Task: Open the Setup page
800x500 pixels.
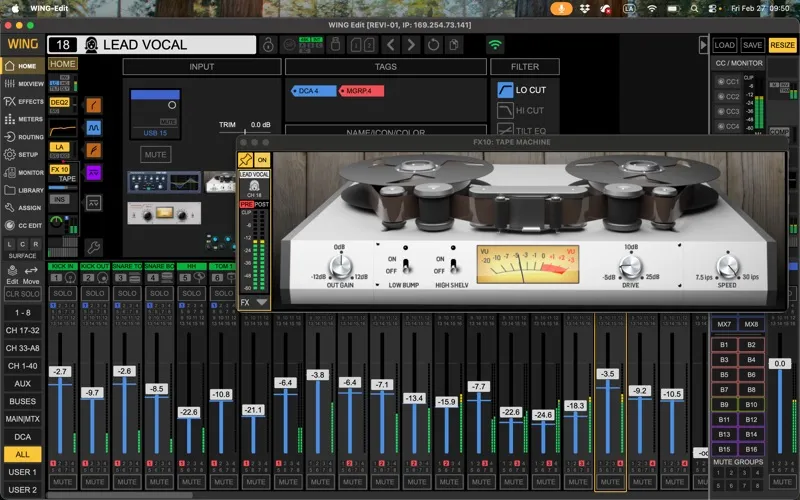Action: pos(23,154)
